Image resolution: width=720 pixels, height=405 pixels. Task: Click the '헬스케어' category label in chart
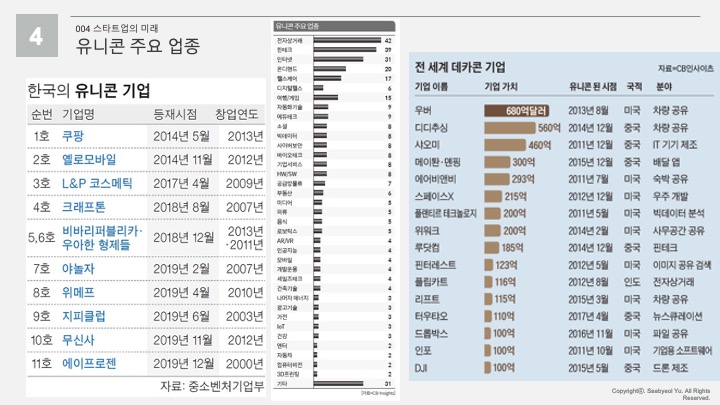tap(287, 79)
